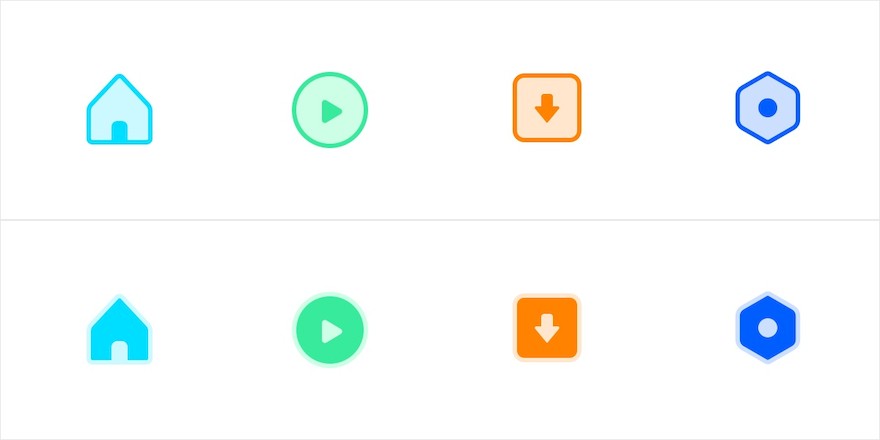The image size is (880, 440).
Task: Click the door of the outlined home icon
Action: click(120, 131)
